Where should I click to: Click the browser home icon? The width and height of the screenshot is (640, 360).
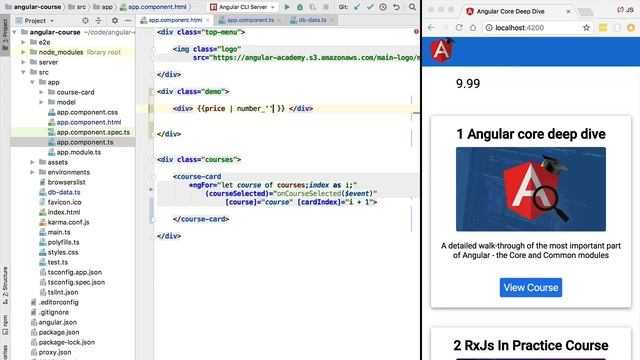(473, 28)
